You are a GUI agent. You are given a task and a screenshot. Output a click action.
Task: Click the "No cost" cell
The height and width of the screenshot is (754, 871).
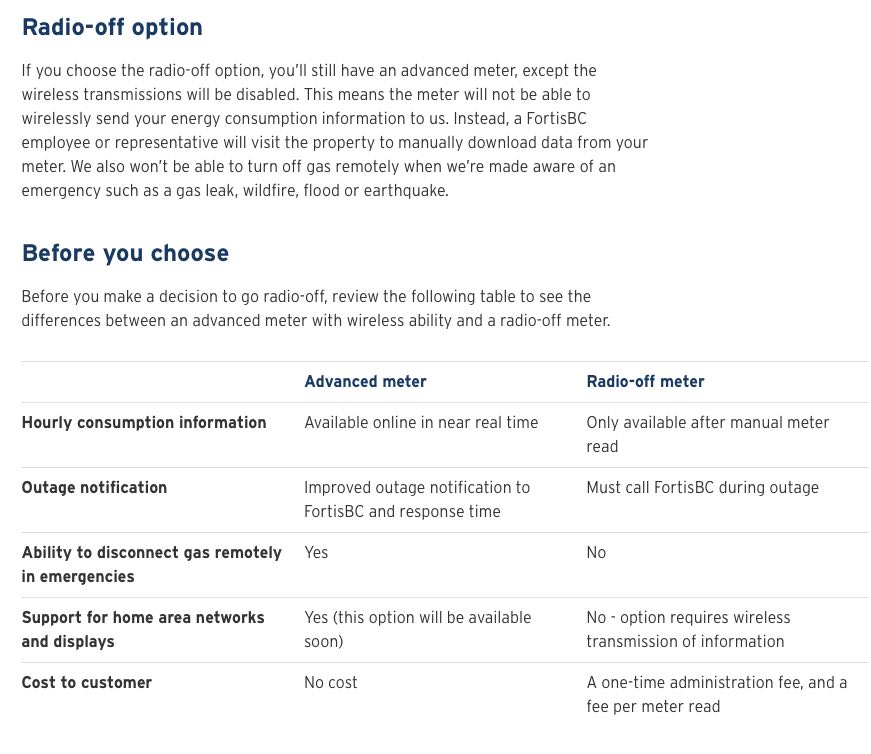pyautogui.click(x=331, y=683)
